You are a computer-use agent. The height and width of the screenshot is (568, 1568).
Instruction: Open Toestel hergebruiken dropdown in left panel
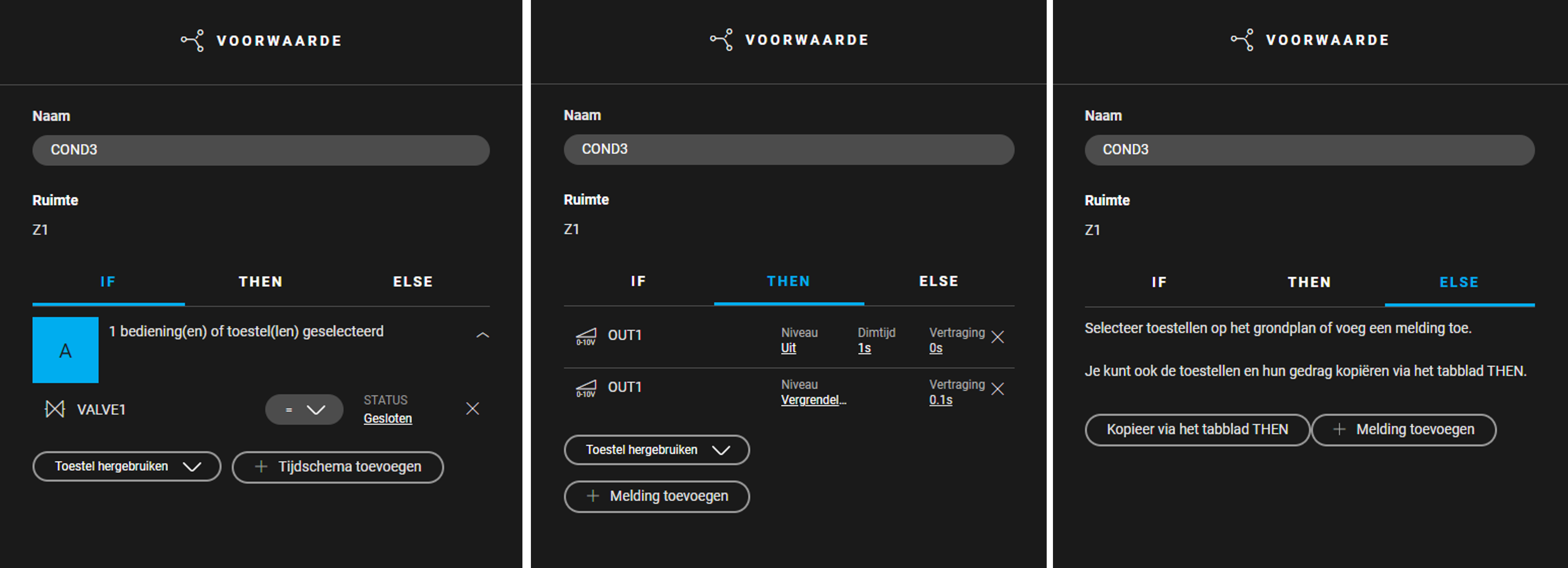(x=126, y=466)
